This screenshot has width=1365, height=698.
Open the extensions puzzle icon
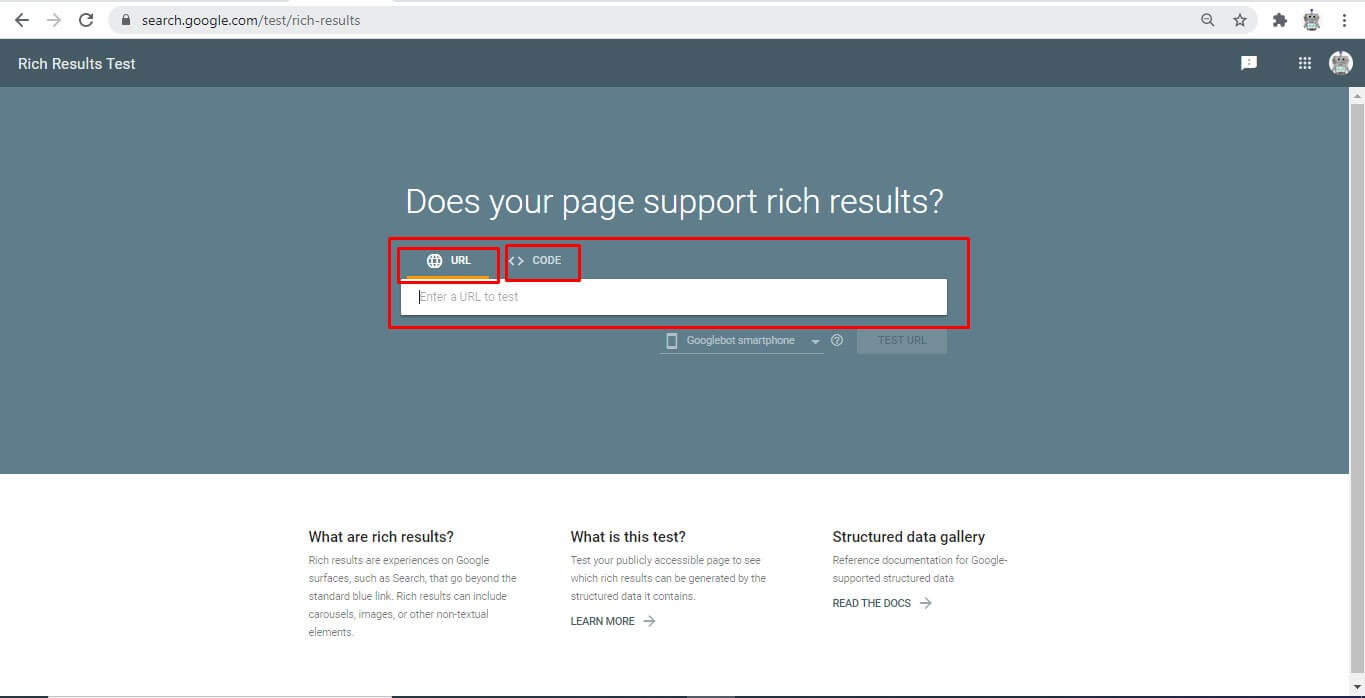(1279, 20)
